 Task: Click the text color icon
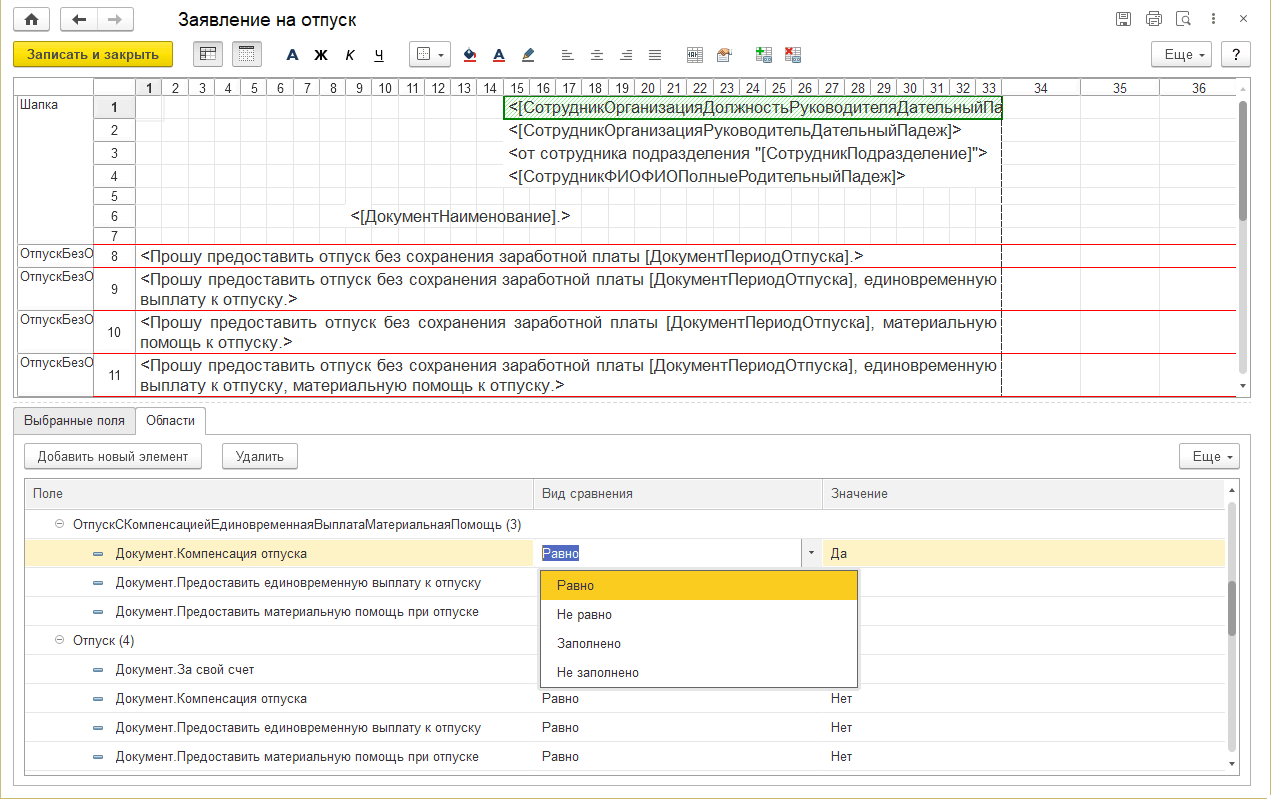point(499,54)
